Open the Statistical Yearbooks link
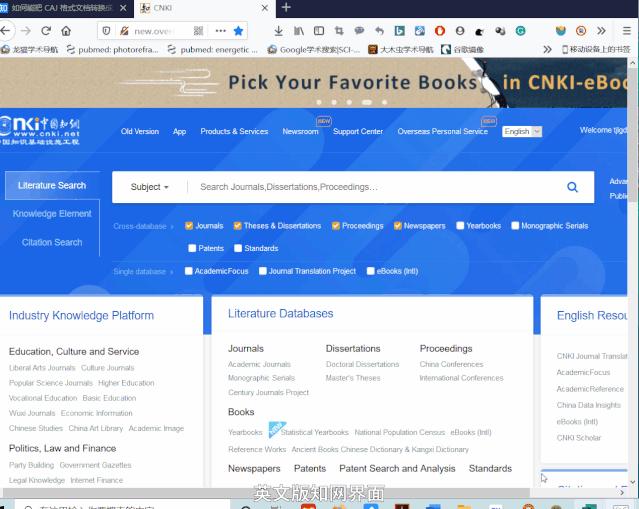This screenshot has height=509, width=639. [315, 432]
